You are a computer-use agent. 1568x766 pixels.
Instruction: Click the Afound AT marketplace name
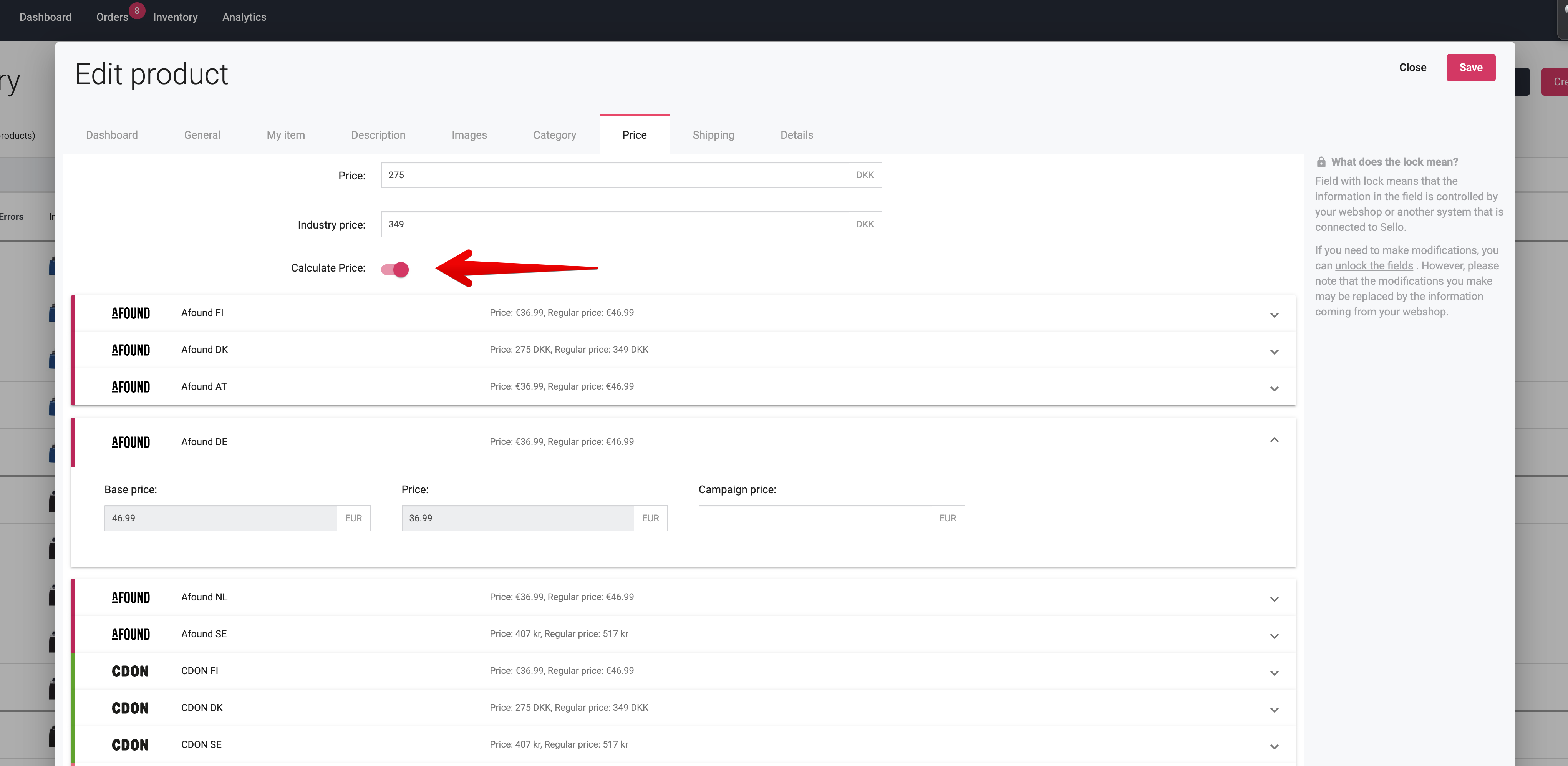[203, 386]
